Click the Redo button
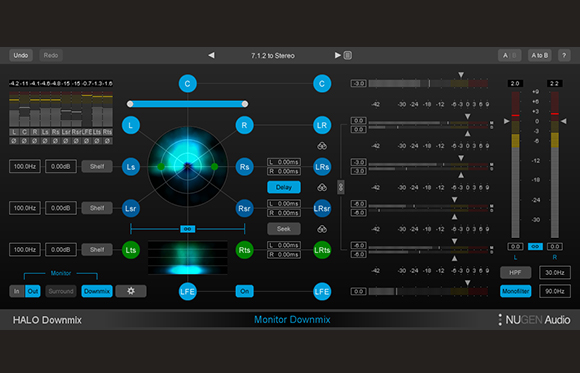Screen dimensions: 580x373 (51, 56)
